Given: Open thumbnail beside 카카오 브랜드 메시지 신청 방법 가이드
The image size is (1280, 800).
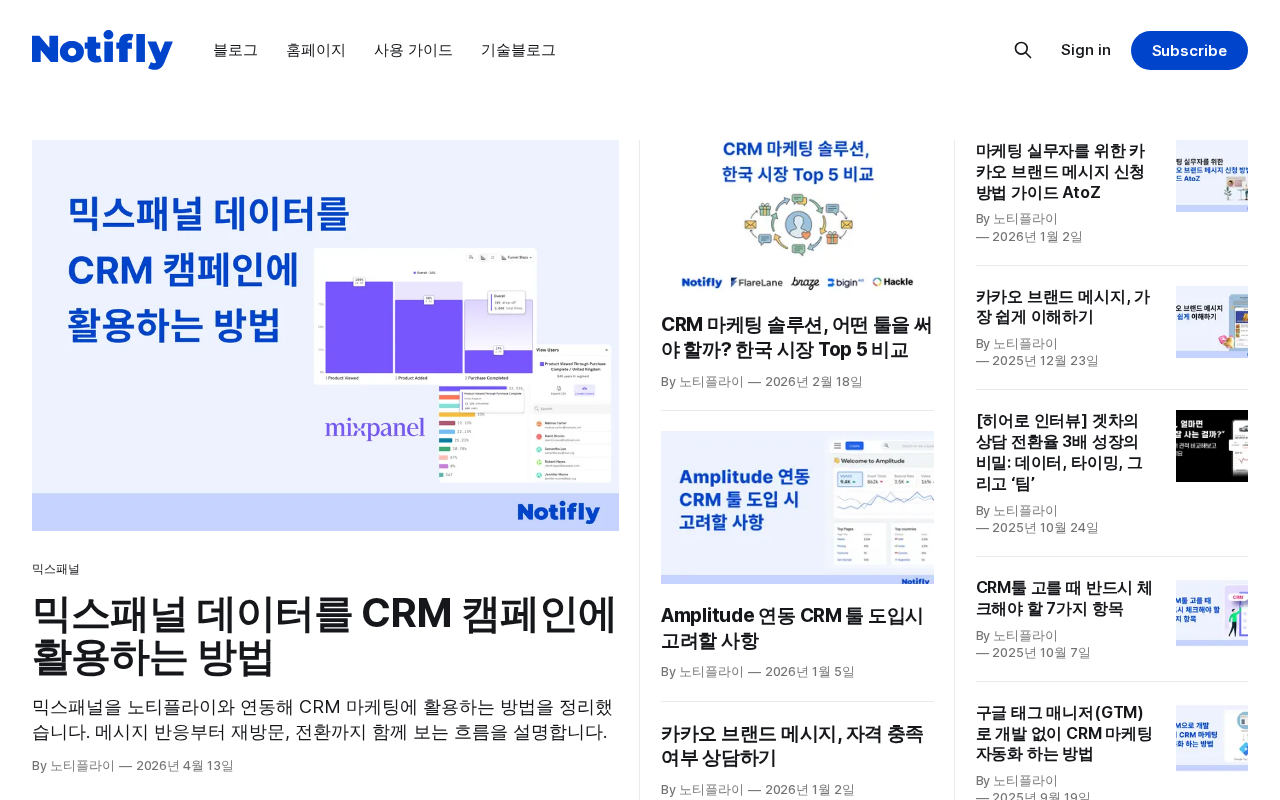Looking at the screenshot, I should (x=1212, y=176).
